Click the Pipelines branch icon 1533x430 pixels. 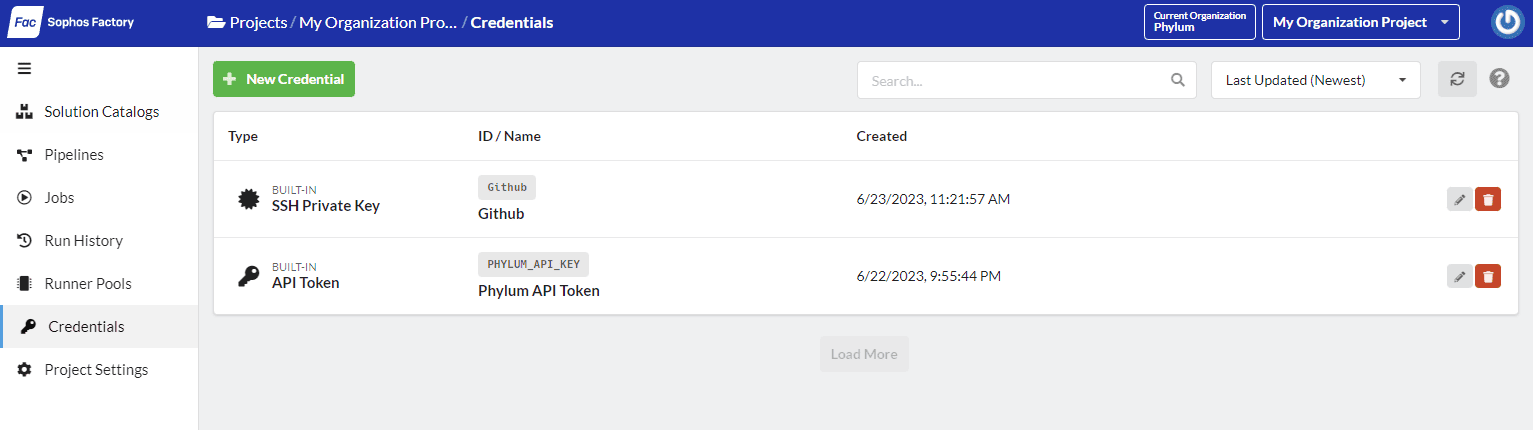[25, 155]
